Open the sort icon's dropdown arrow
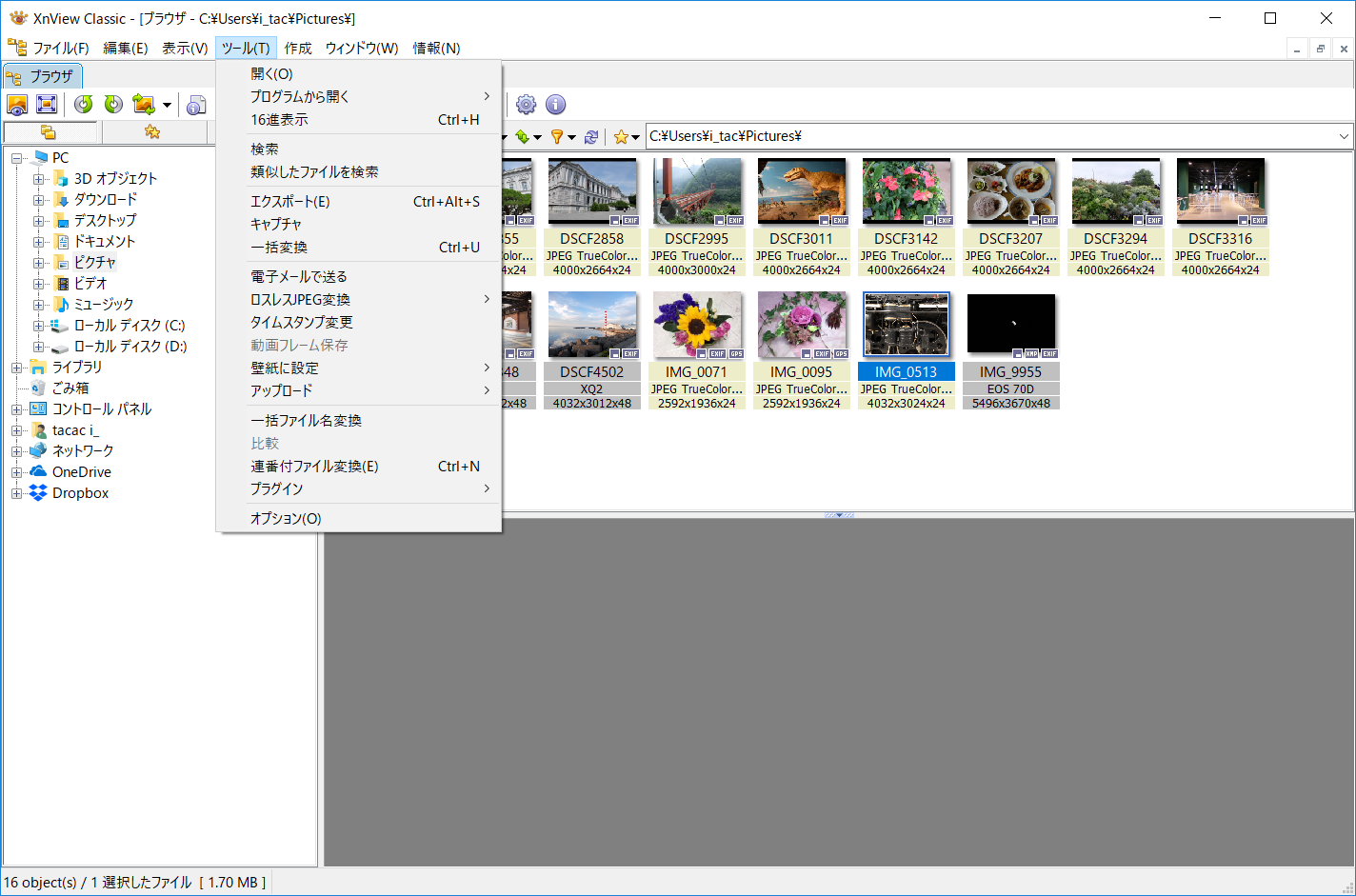Viewport: 1356px width, 896px height. click(537, 138)
